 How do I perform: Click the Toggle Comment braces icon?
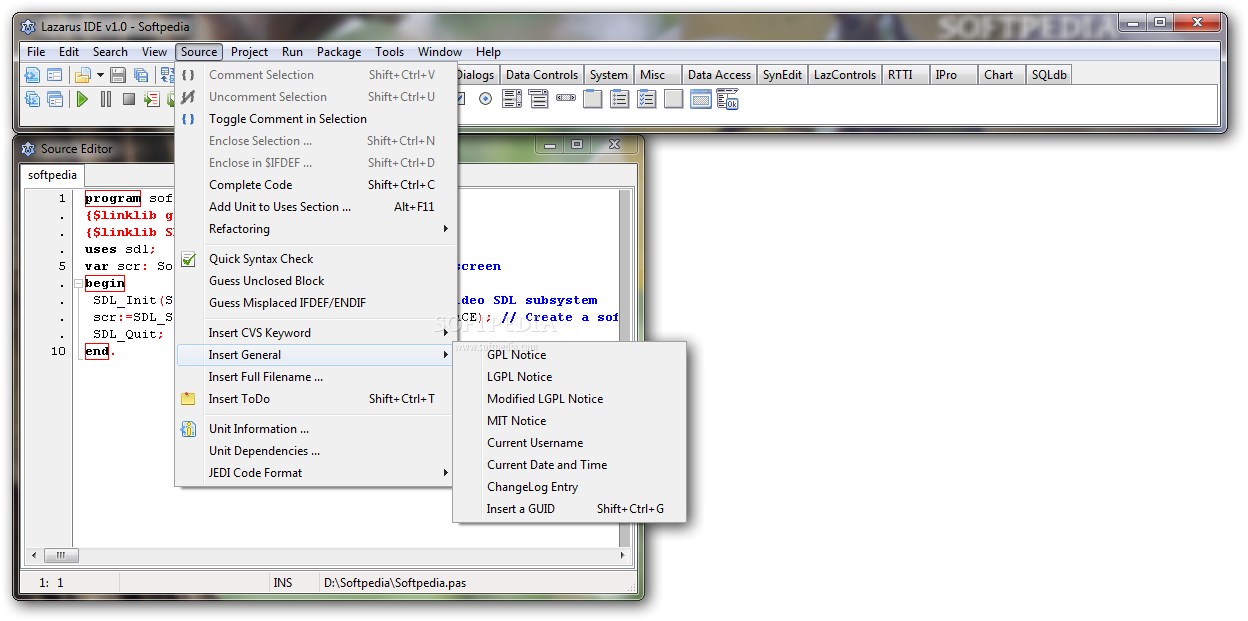click(188, 119)
